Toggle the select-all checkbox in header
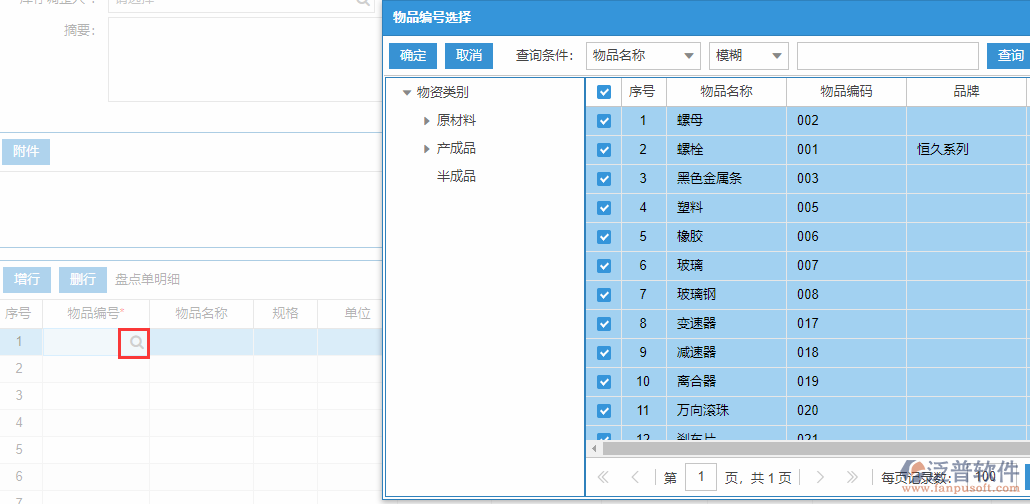 point(604,92)
